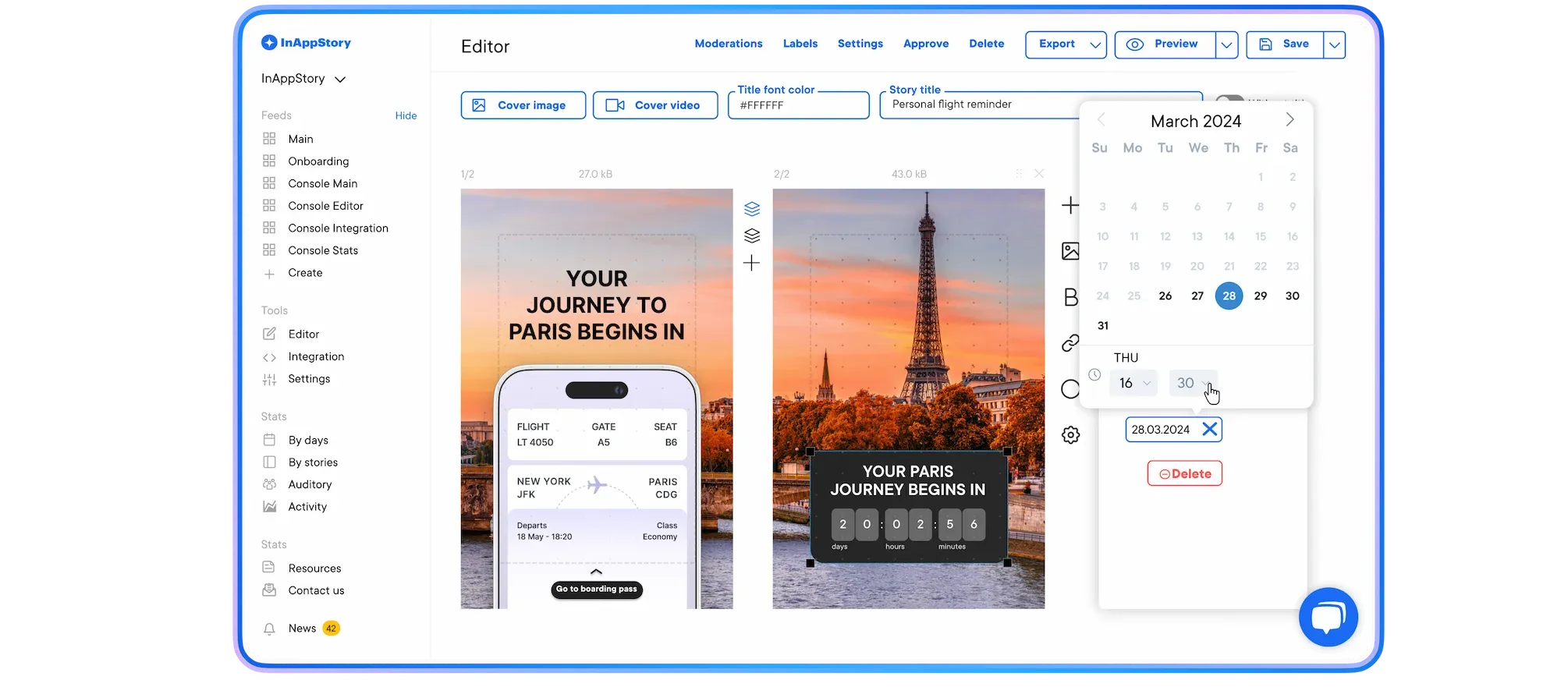The height and width of the screenshot is (687, 1568).
Task: Click Go to boarding pass button on slide
Action: coord(597,589)
